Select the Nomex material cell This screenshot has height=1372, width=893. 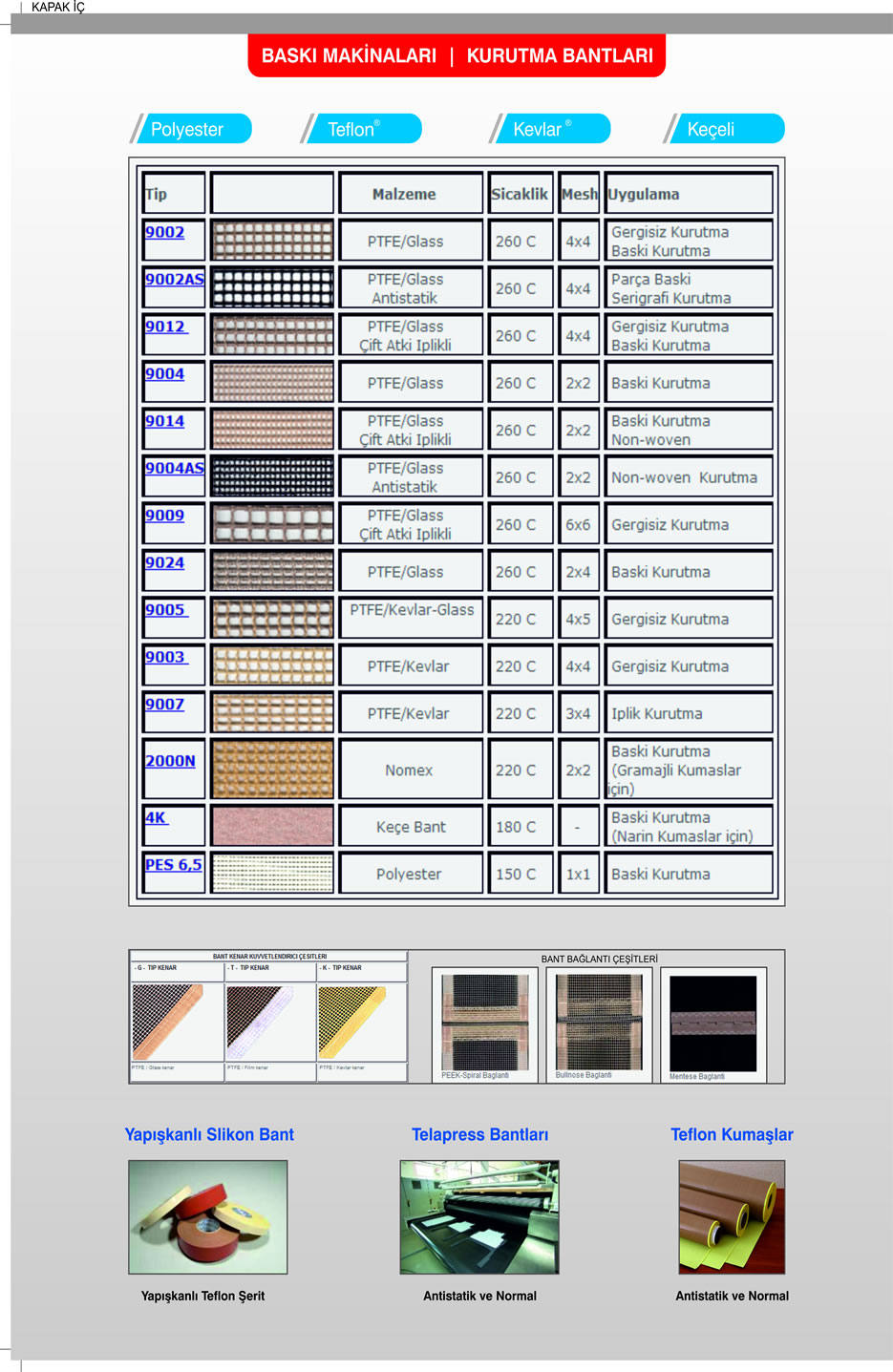pyautogui.click(x=412, y=770)
